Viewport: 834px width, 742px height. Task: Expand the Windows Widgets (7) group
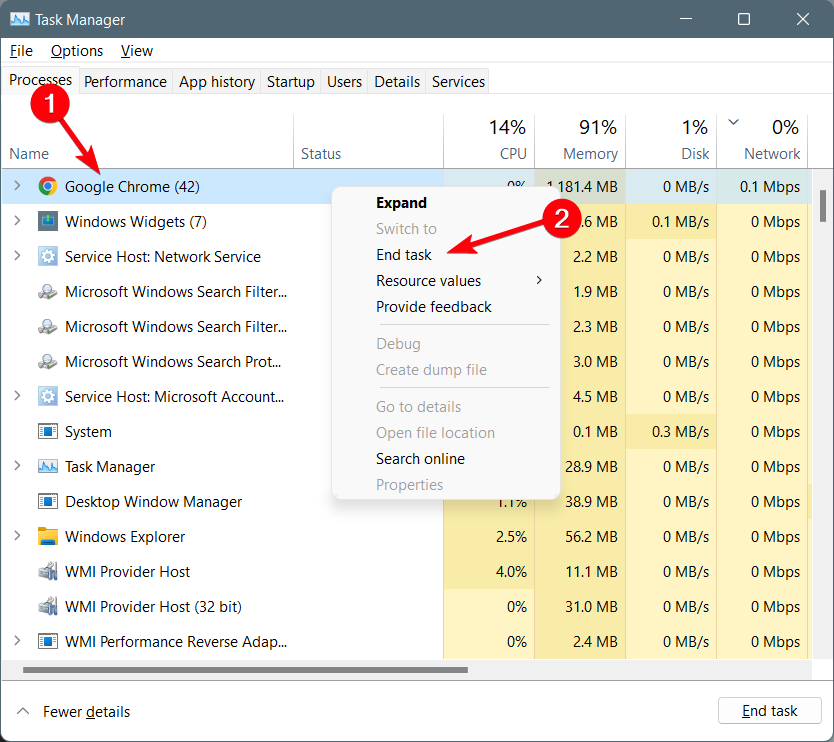pyautogui.click(x=18, y=221)
